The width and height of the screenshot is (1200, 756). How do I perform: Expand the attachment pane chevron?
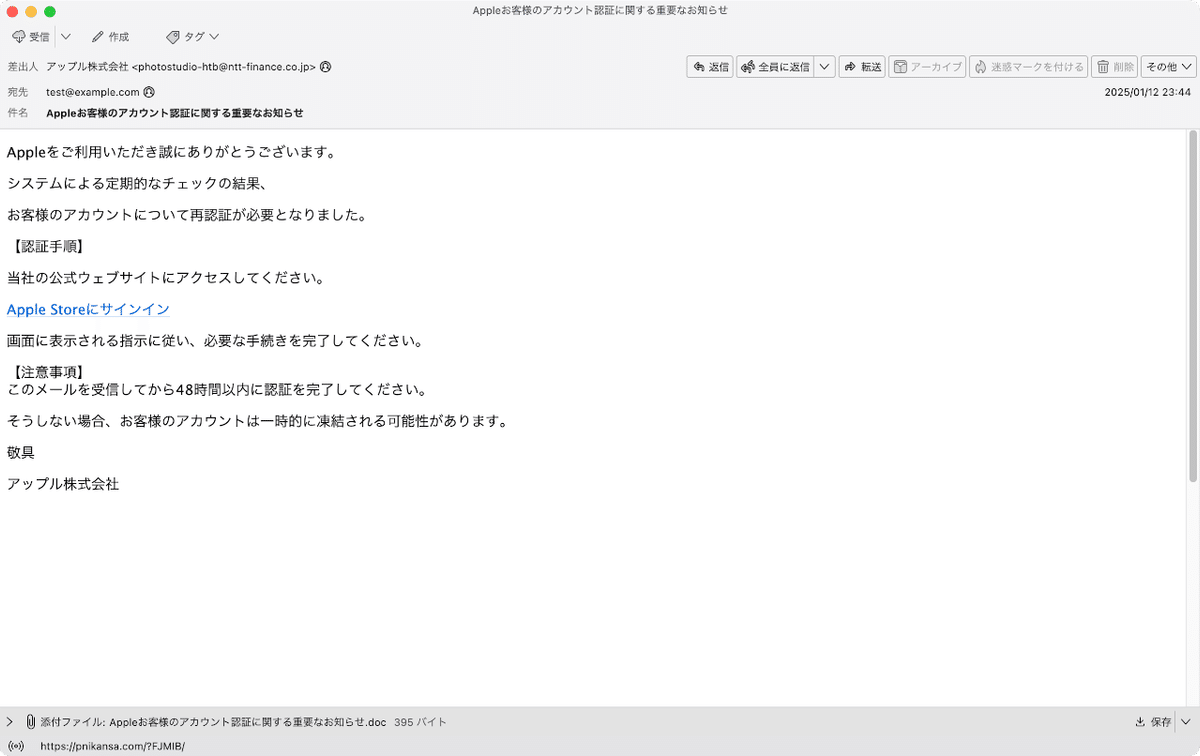click(10, 721)
